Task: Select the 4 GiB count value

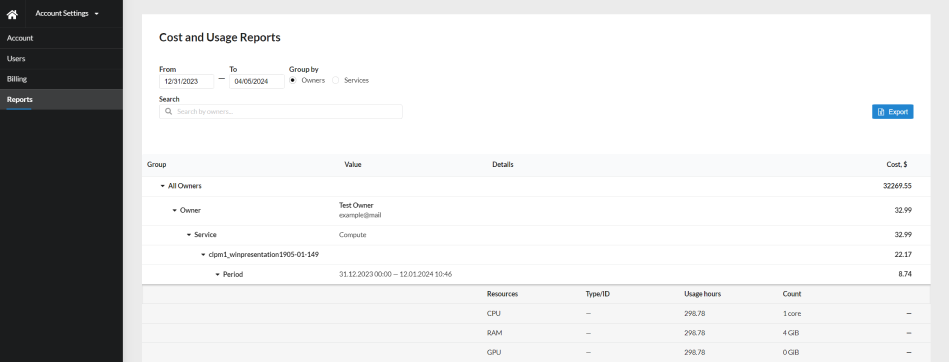Action: tap(791, 333)
